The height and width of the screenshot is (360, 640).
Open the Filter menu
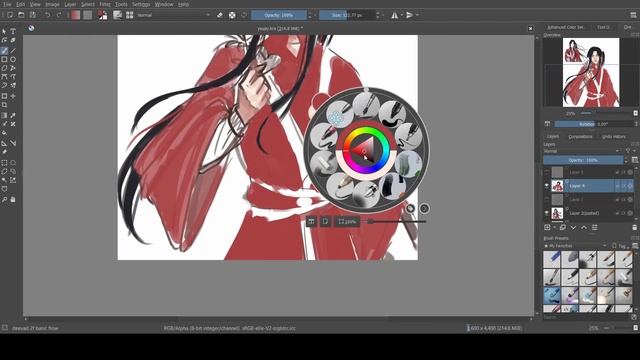(105, 4)
